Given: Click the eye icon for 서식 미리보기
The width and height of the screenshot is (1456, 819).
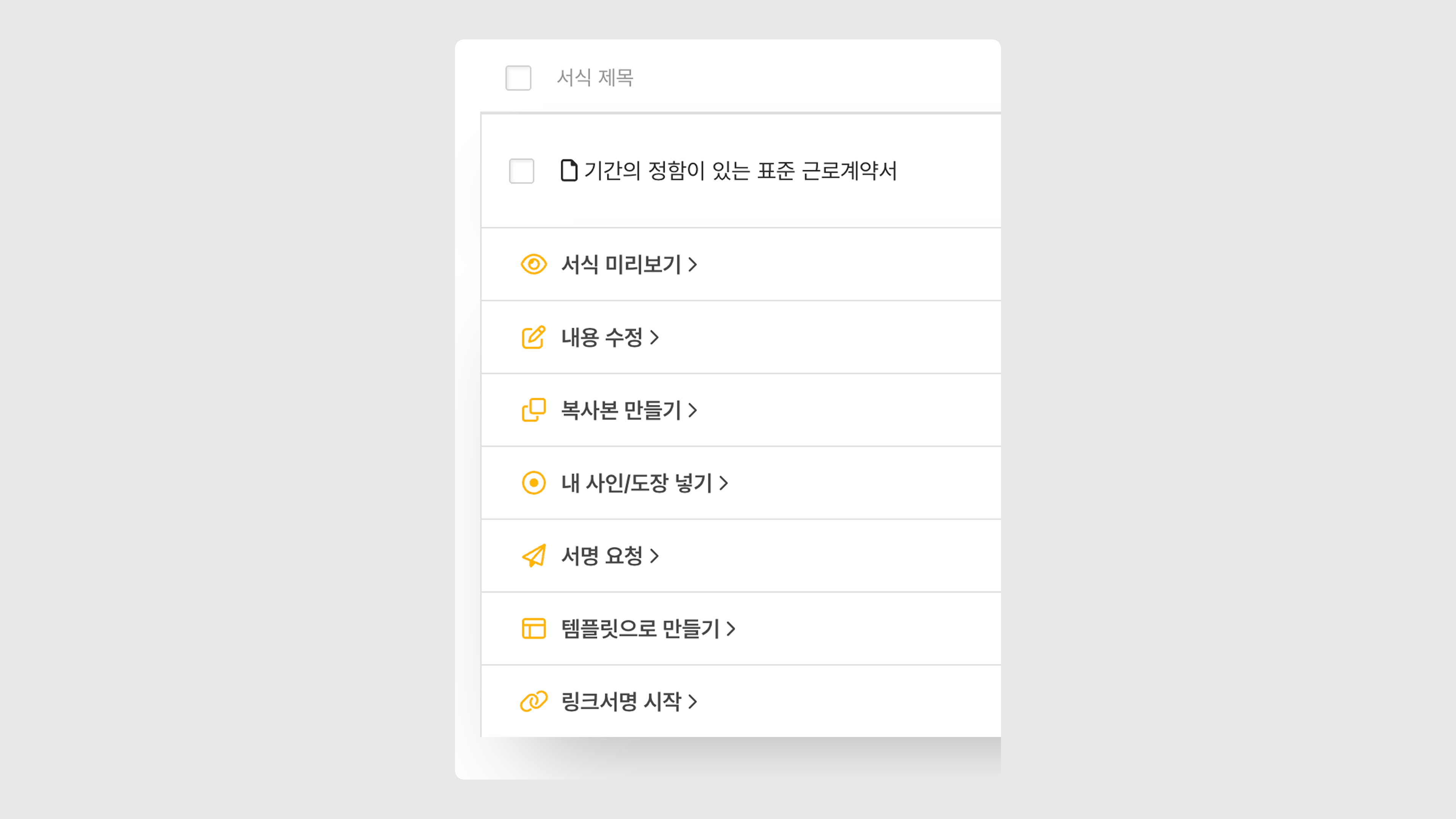Looking at the screenshot, I should 533,264.
